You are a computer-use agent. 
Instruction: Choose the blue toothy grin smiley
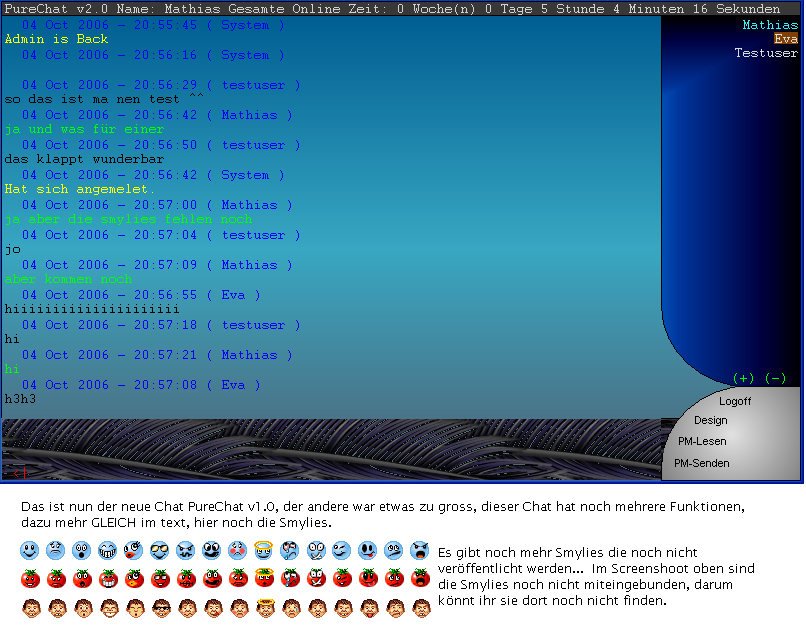coord(107,550)
